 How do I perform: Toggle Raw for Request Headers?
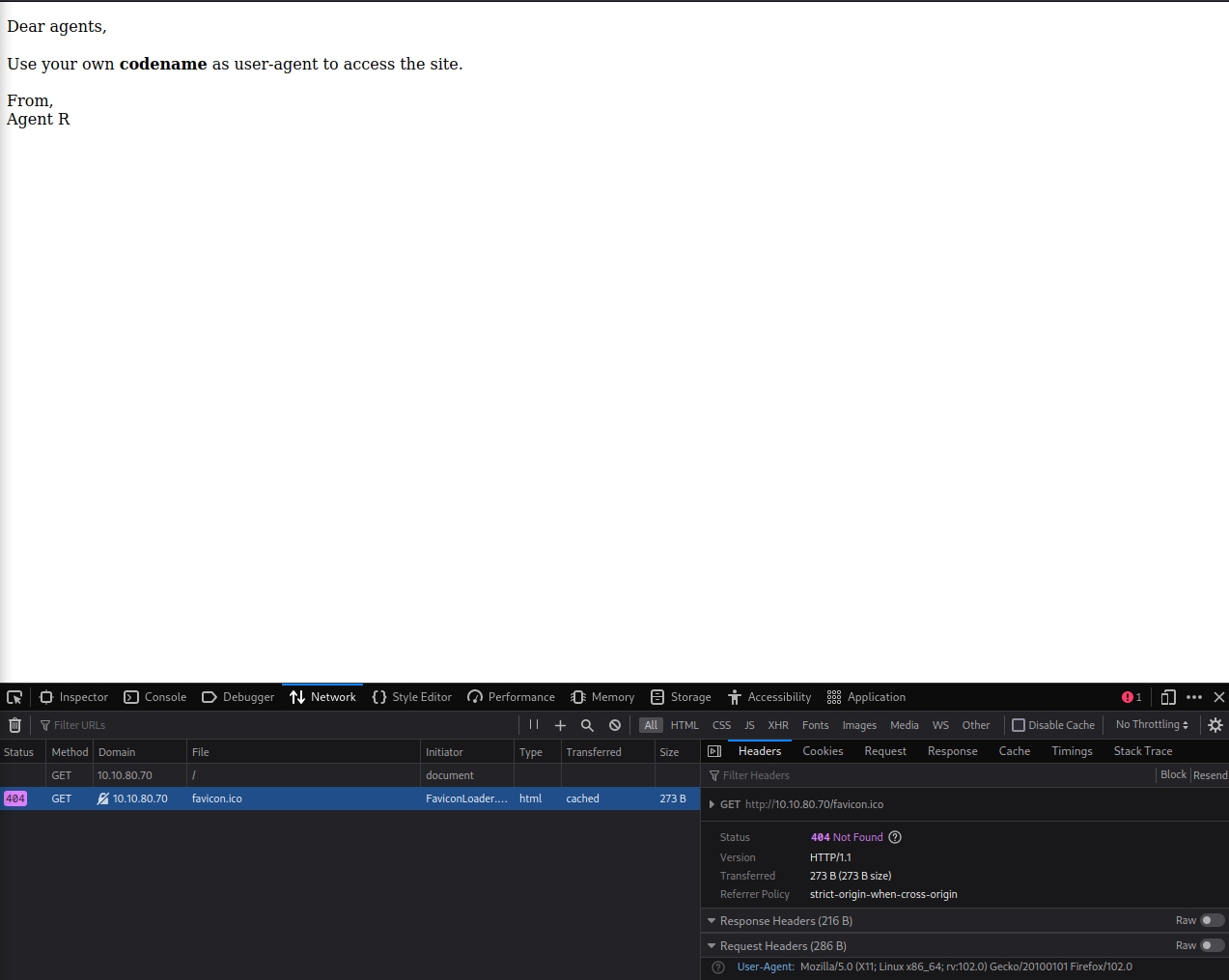tap(1212, 946)
